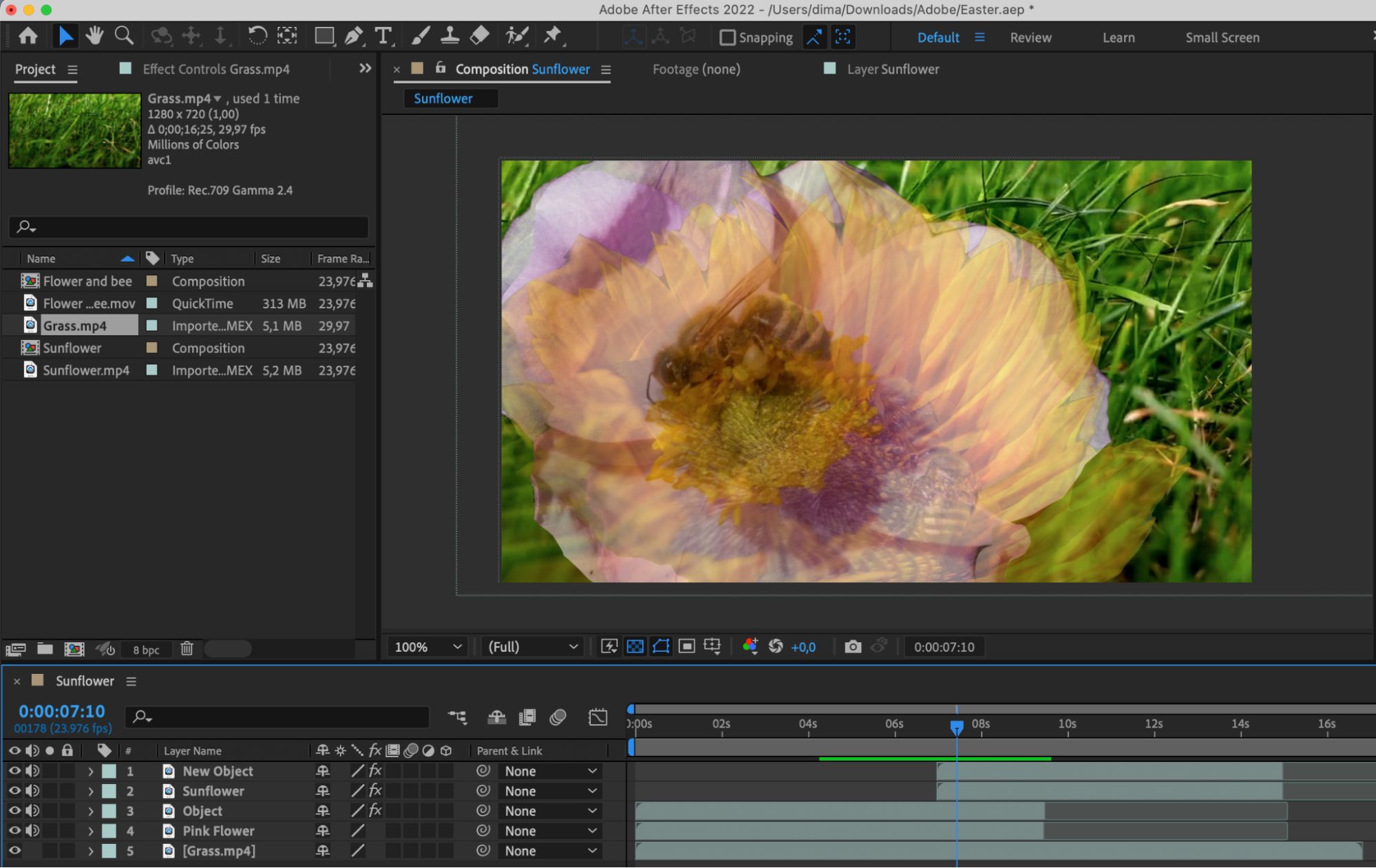Hide the Sunflower layer in timeline
The height and width of the screenshot is (868, 1376).
14,791
